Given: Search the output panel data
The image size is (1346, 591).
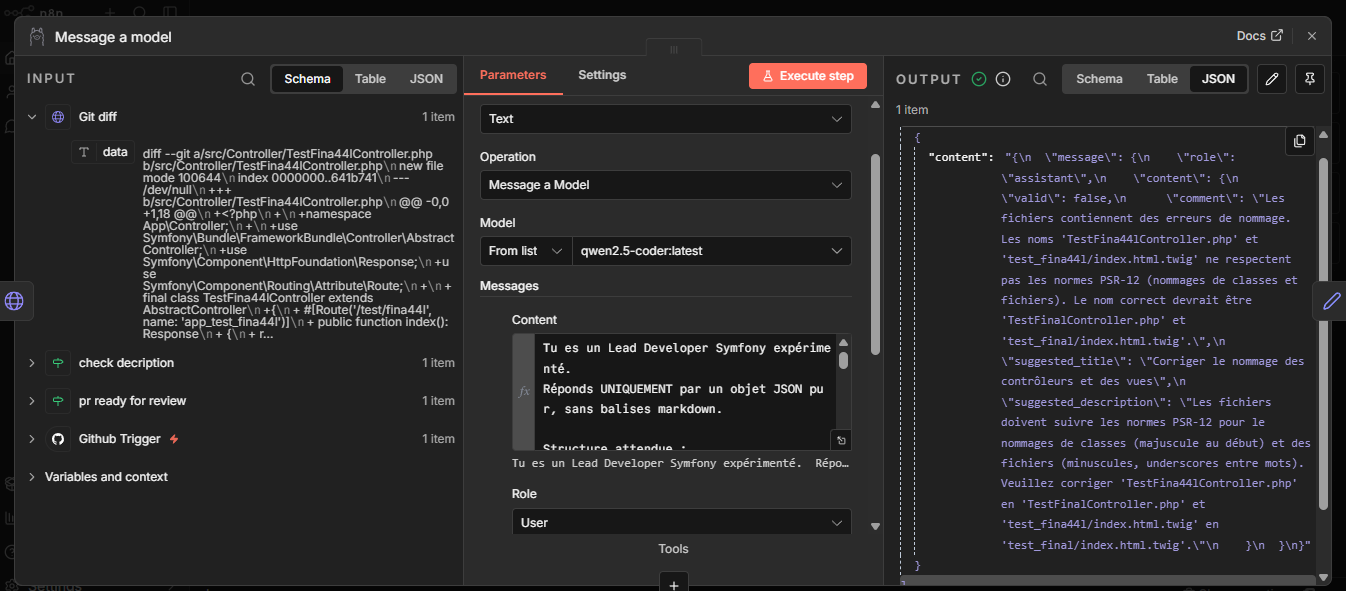Looking at the screenshot, I should [1040, 79].
